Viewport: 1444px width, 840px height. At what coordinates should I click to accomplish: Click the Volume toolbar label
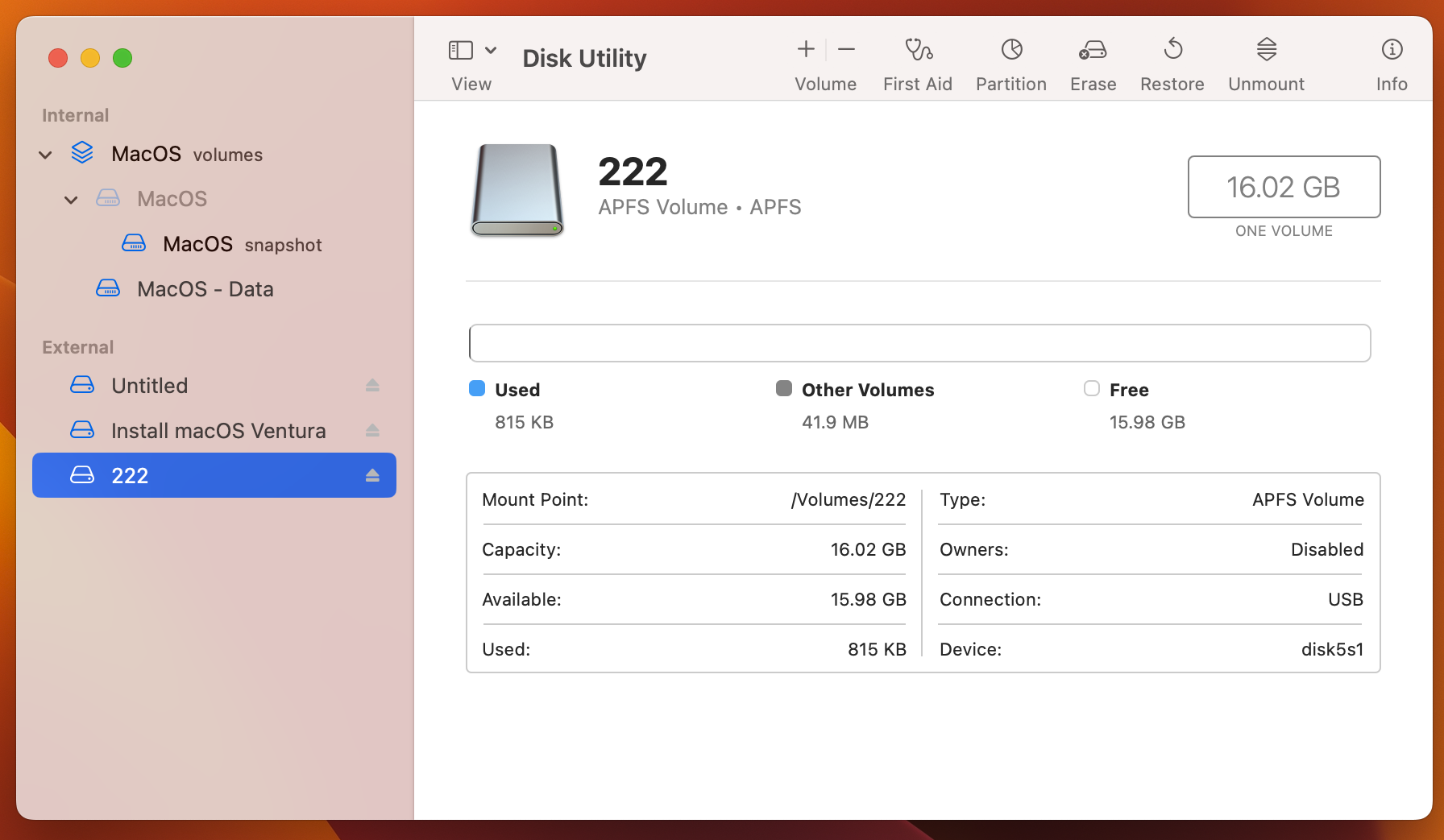pyautogui.click(x=825, y=84)
